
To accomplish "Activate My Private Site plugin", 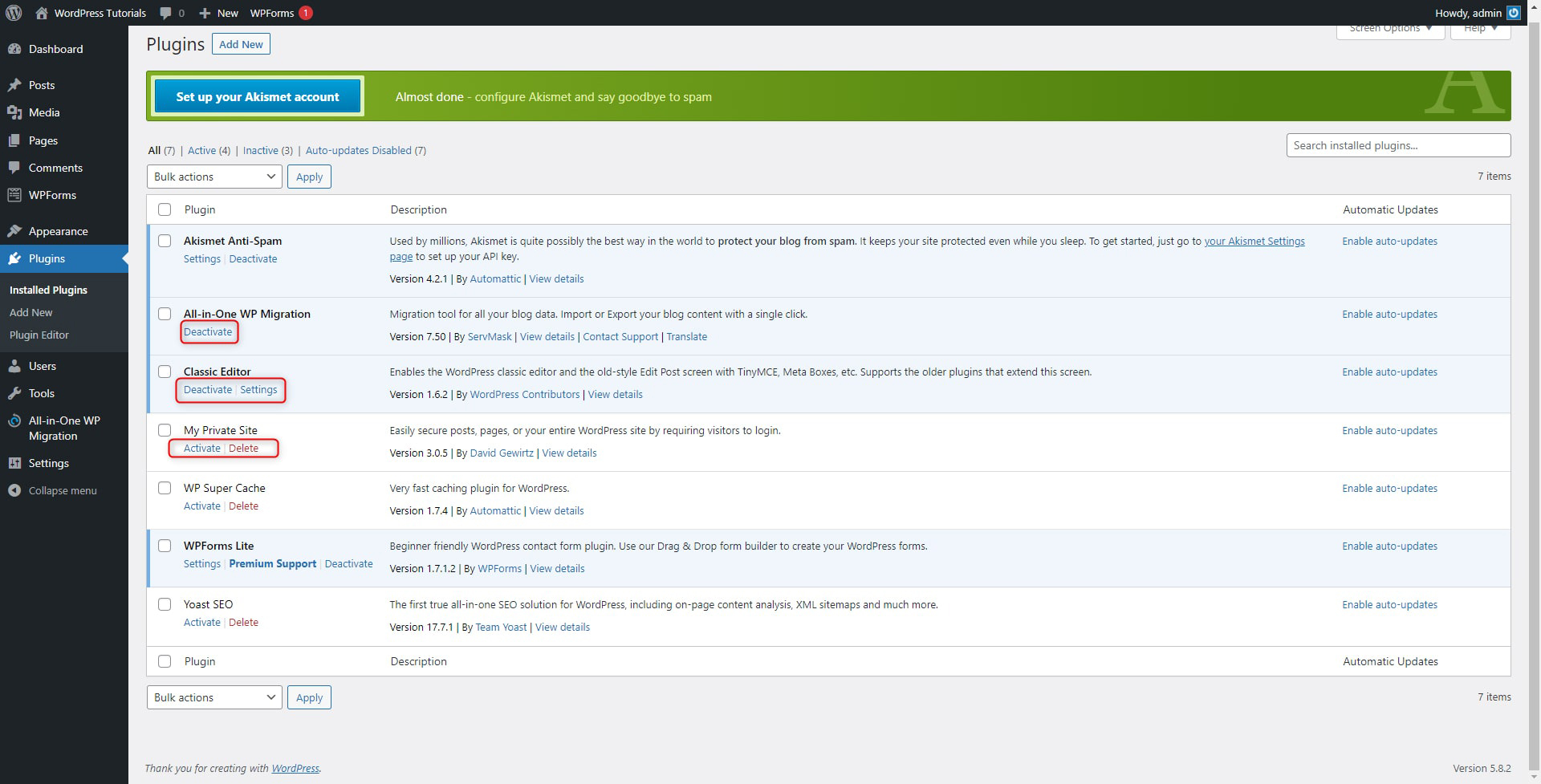I will [x=201, y=448].
